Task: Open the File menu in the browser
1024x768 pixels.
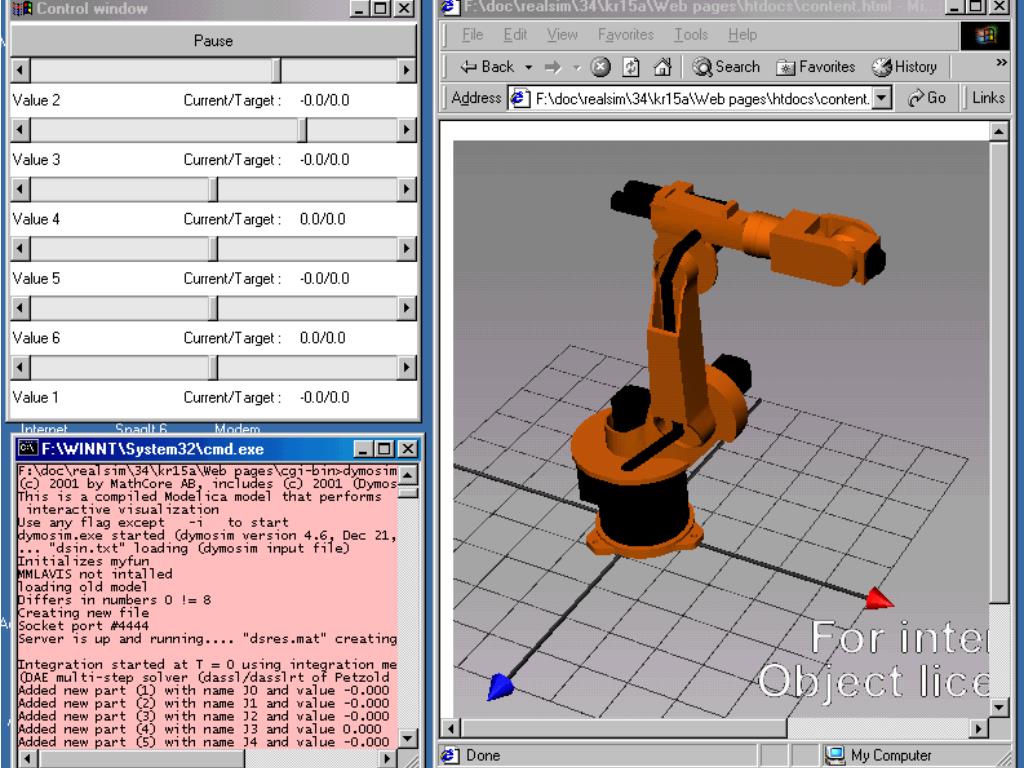Action: (472, 35)
